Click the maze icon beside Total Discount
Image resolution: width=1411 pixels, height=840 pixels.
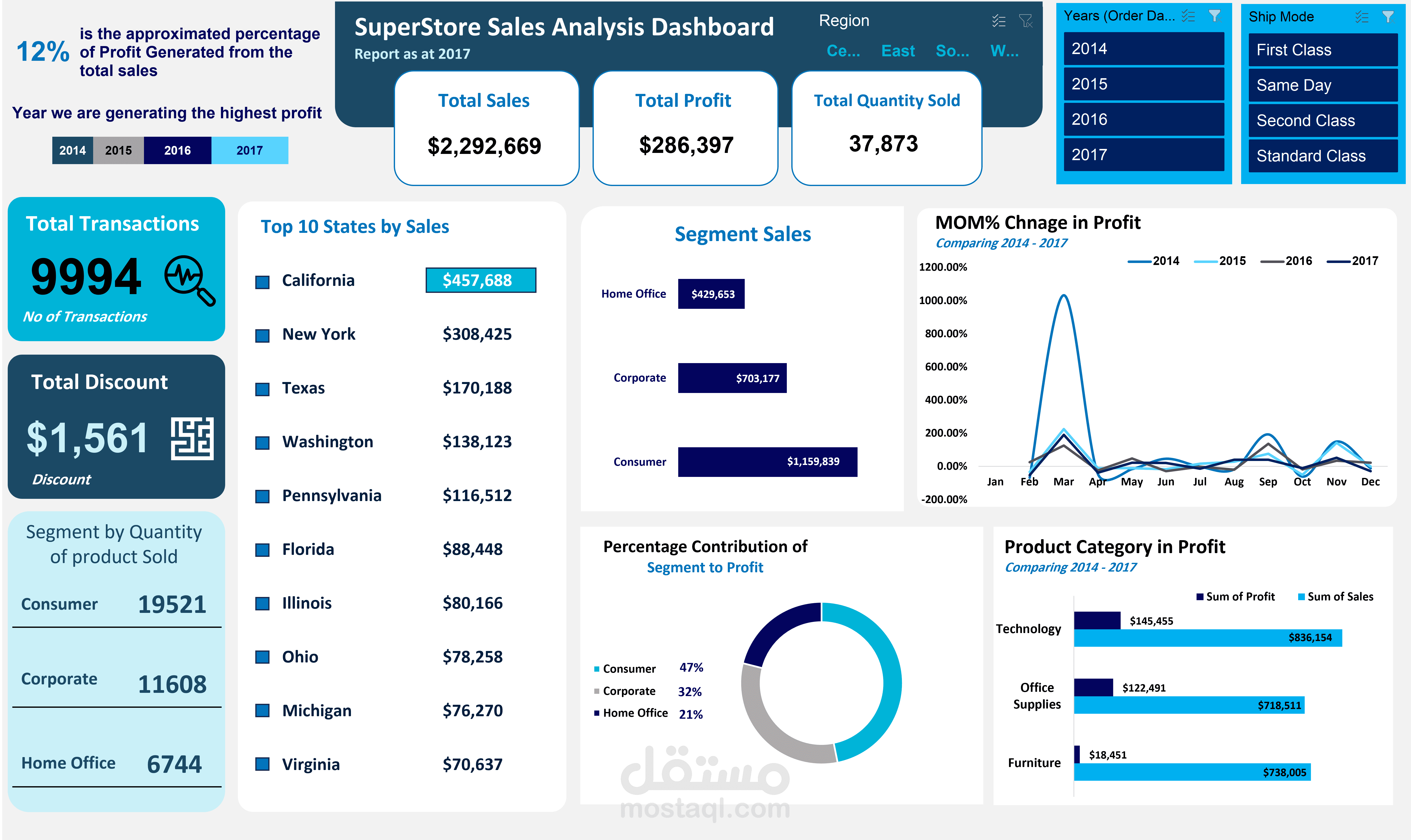click(x=193, y=439)
